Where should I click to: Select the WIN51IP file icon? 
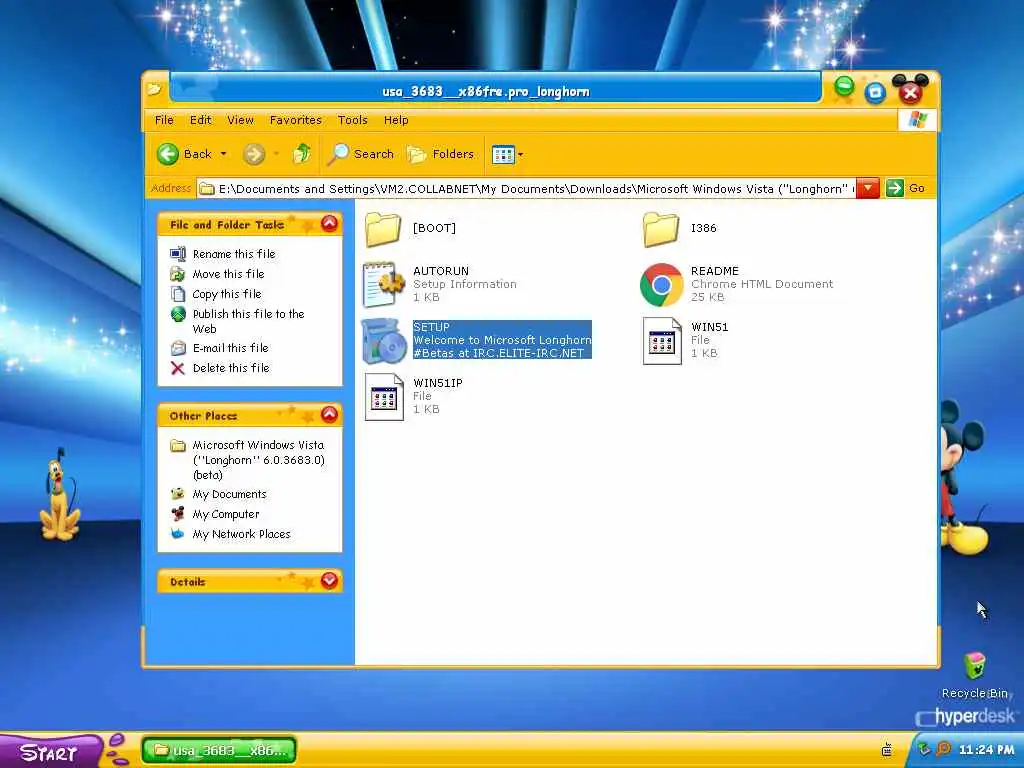[x=384, y=396]
